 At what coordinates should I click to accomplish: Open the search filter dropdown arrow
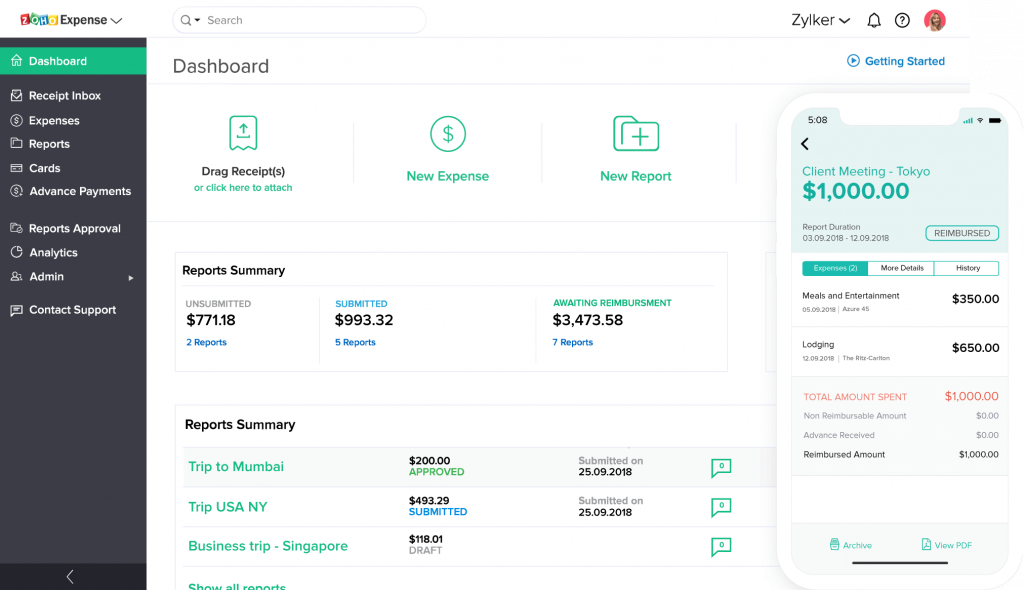coord(197,20)
